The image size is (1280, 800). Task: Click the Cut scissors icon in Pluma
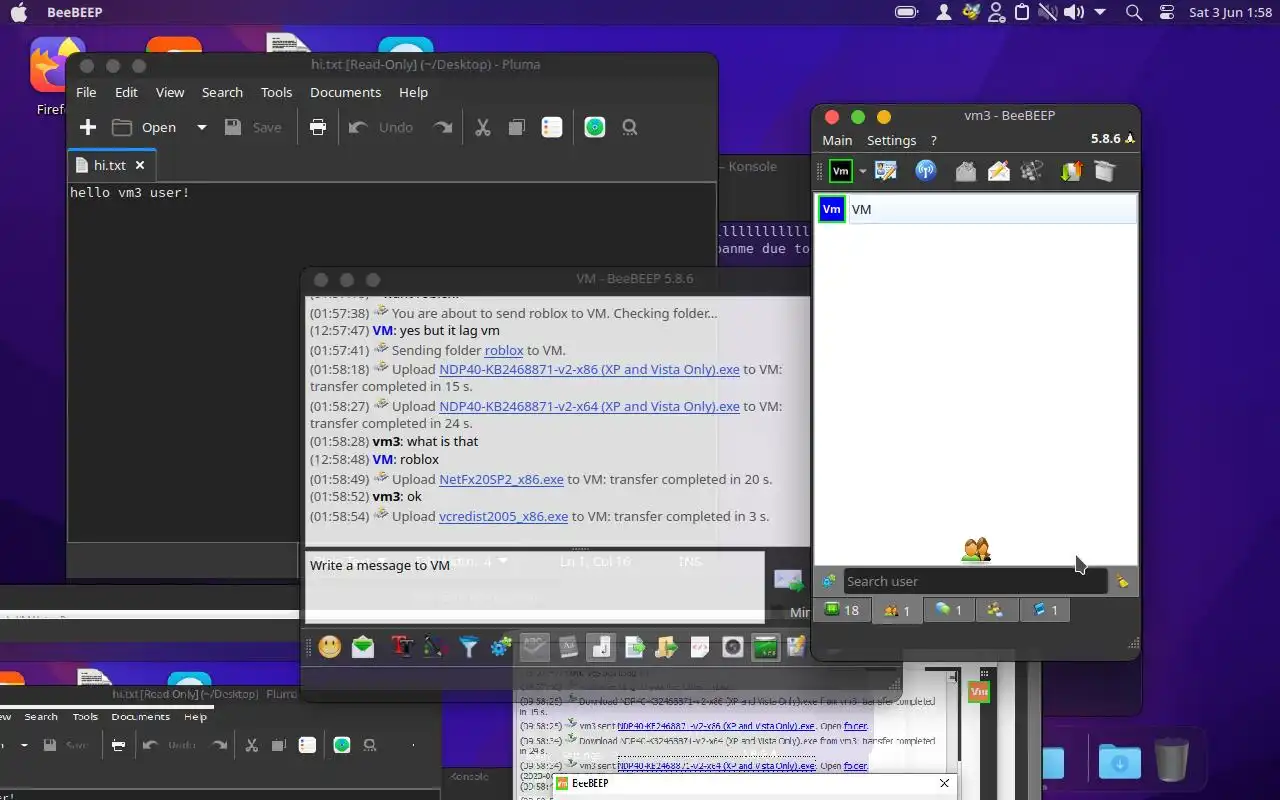click(483, 127)
